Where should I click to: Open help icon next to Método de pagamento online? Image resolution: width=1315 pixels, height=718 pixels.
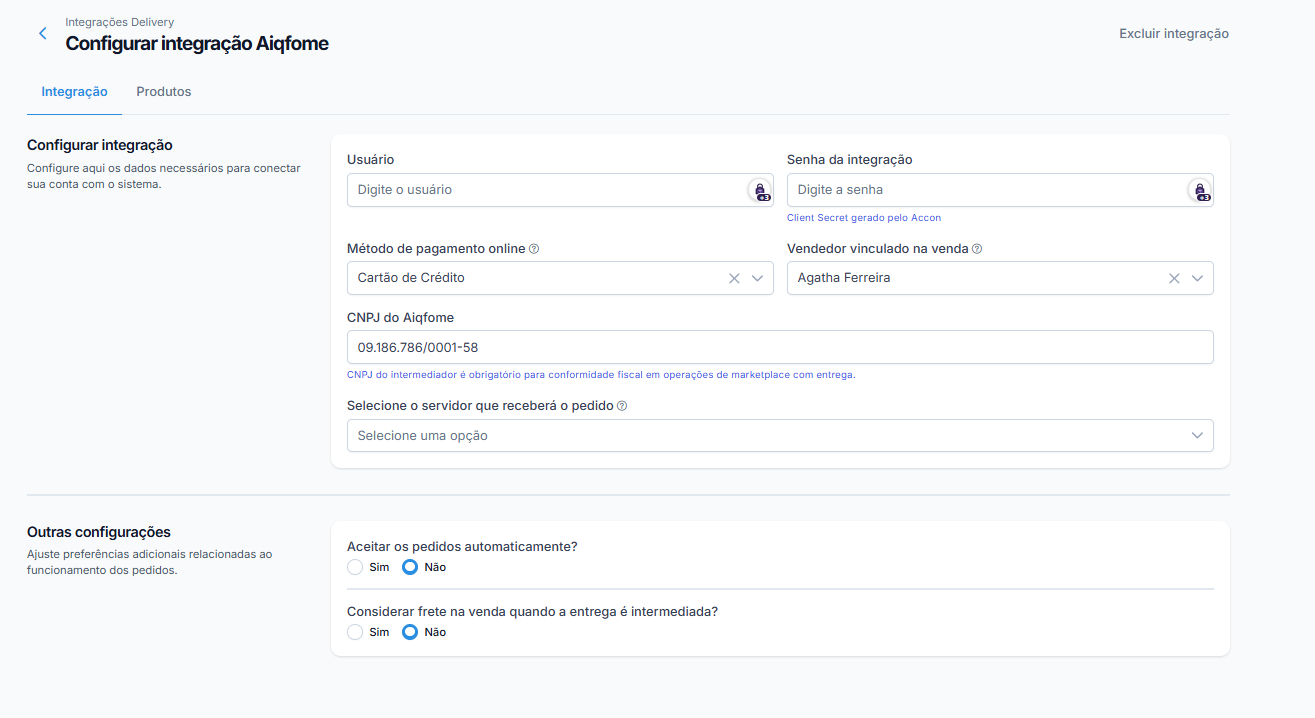tap(534, 249)
